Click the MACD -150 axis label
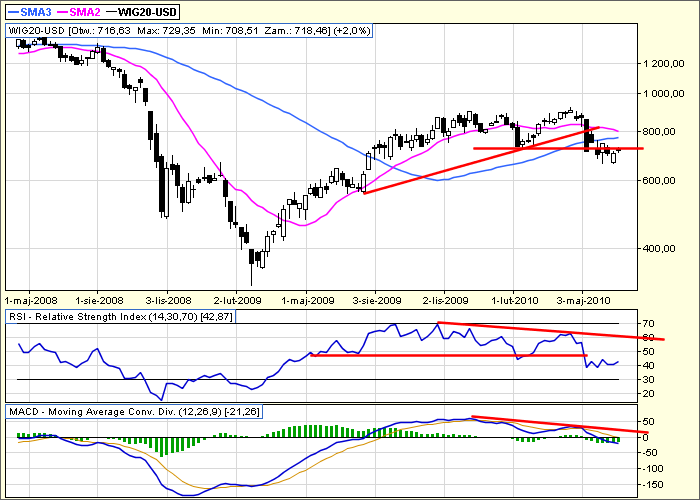Screen dimensions: 700x500 tap(651, 485)
